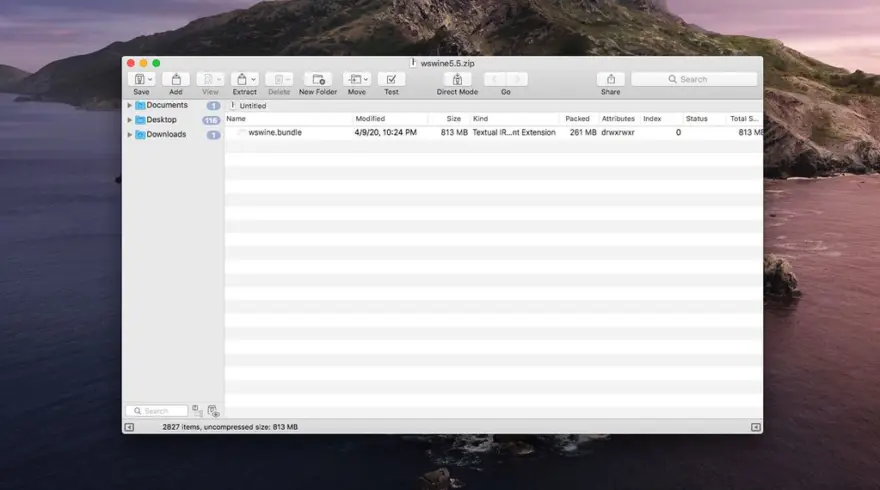
Task: Click the Downloads item count badge
Action: click(213, 135)
